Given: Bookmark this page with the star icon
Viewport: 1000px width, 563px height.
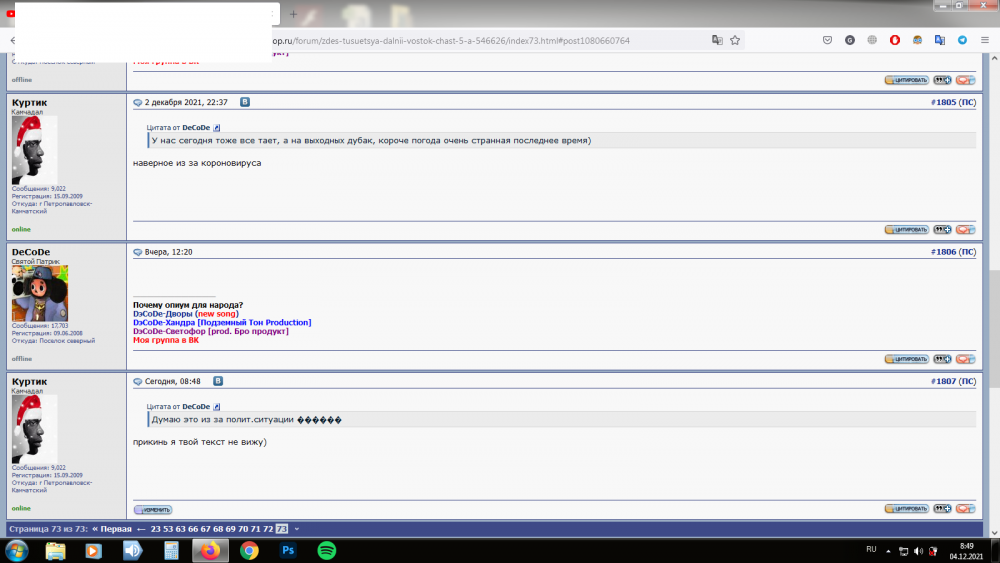Looking at the screenshot, I should (x=735, y=40).
